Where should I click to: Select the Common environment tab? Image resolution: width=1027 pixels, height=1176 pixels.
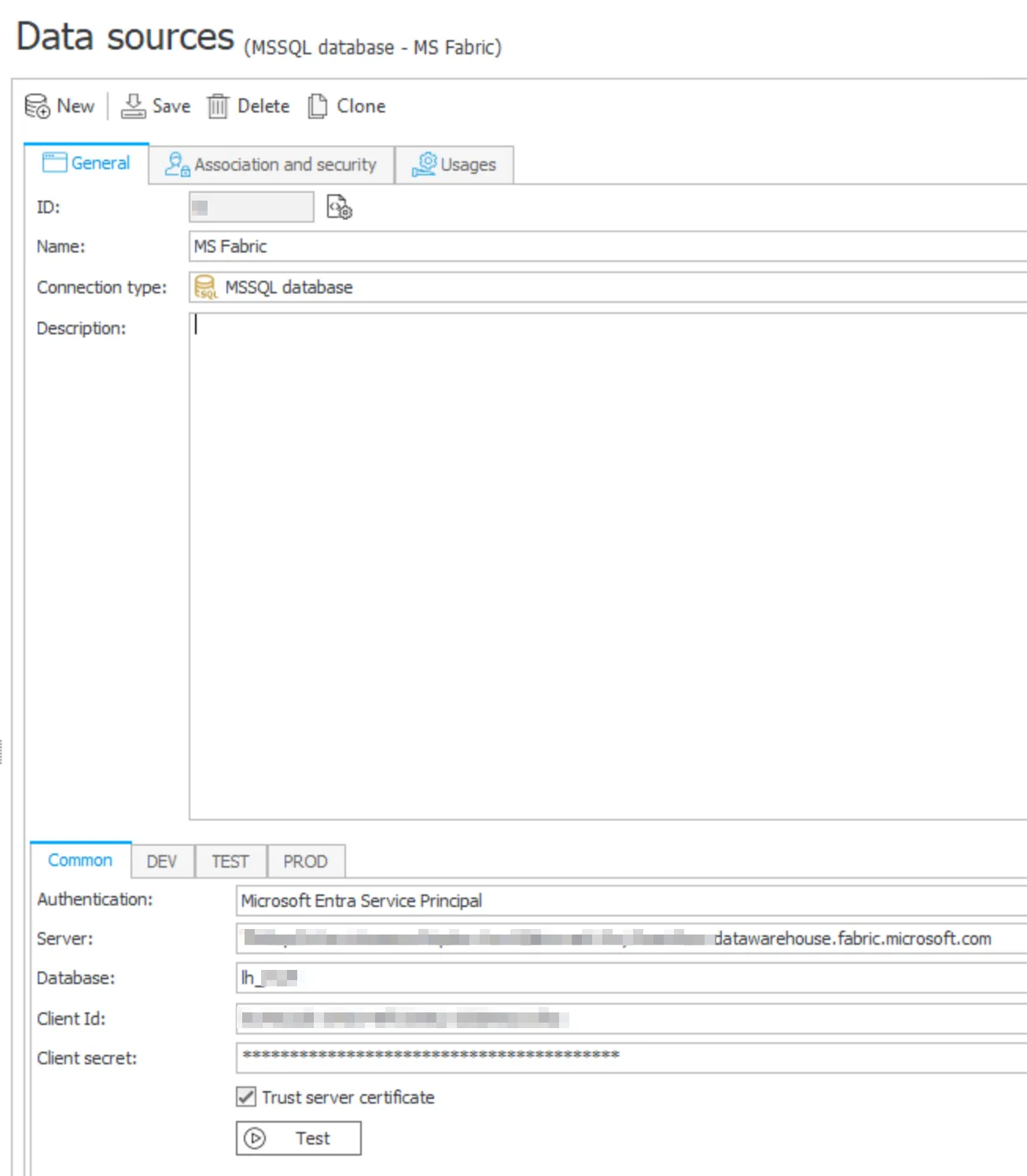pos(80,861)
